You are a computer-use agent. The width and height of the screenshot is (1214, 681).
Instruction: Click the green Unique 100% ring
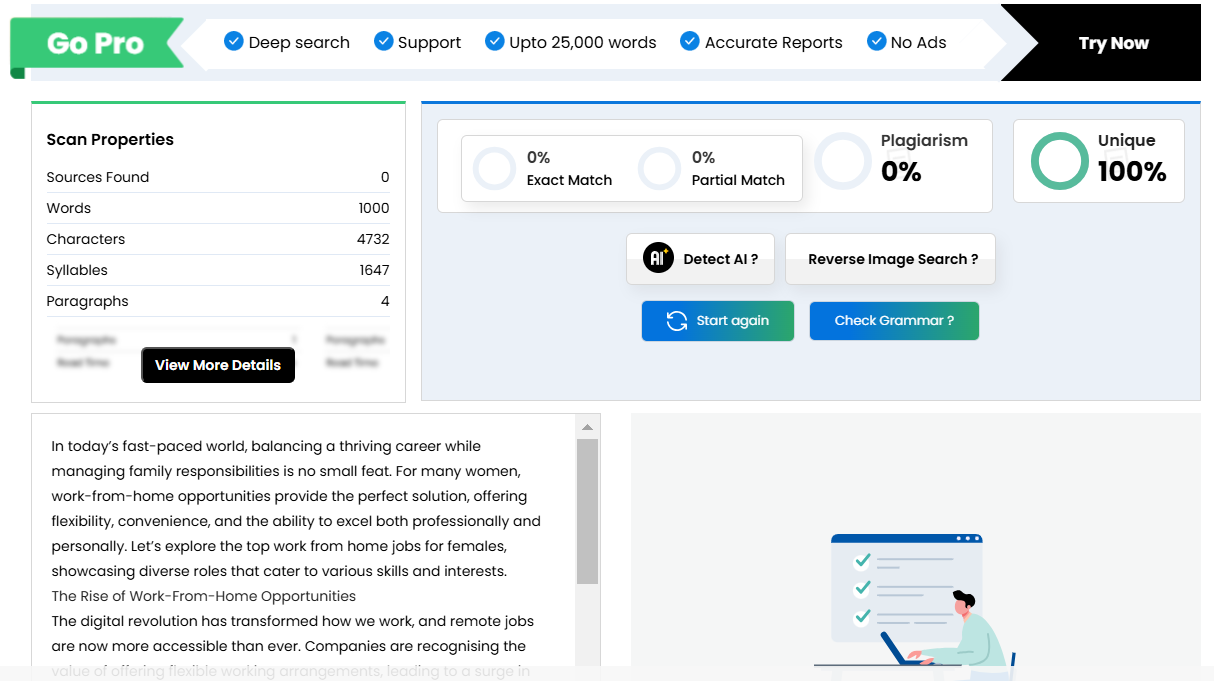[1059, 161]
